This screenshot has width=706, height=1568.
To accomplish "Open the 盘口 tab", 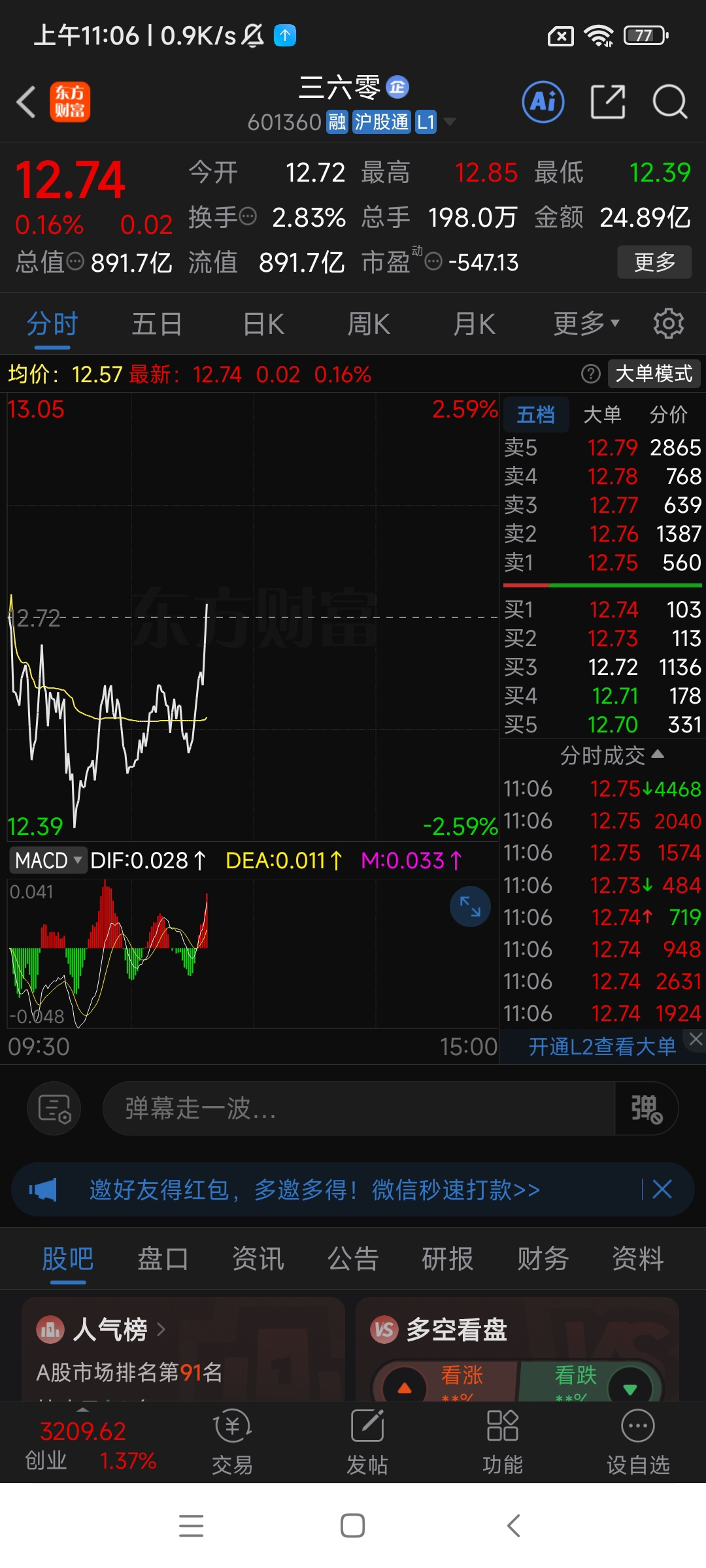I will 163,1259.
